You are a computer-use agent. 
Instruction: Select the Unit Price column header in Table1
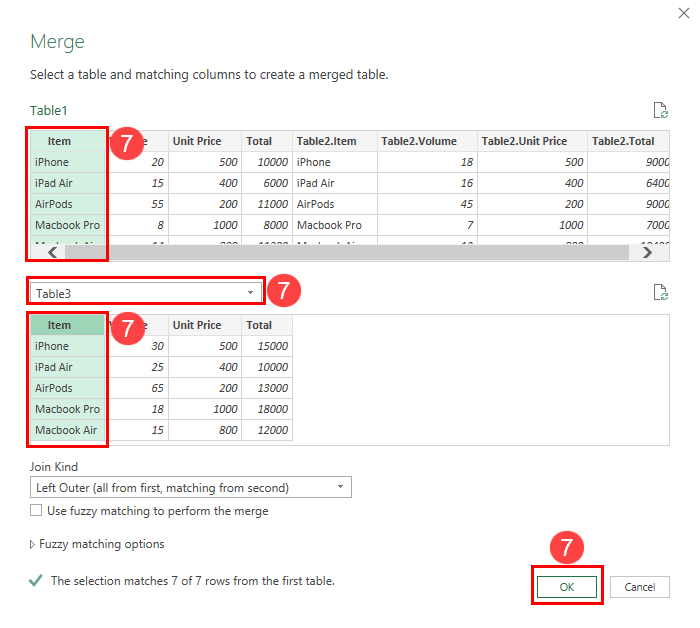(x=205, y=141)
